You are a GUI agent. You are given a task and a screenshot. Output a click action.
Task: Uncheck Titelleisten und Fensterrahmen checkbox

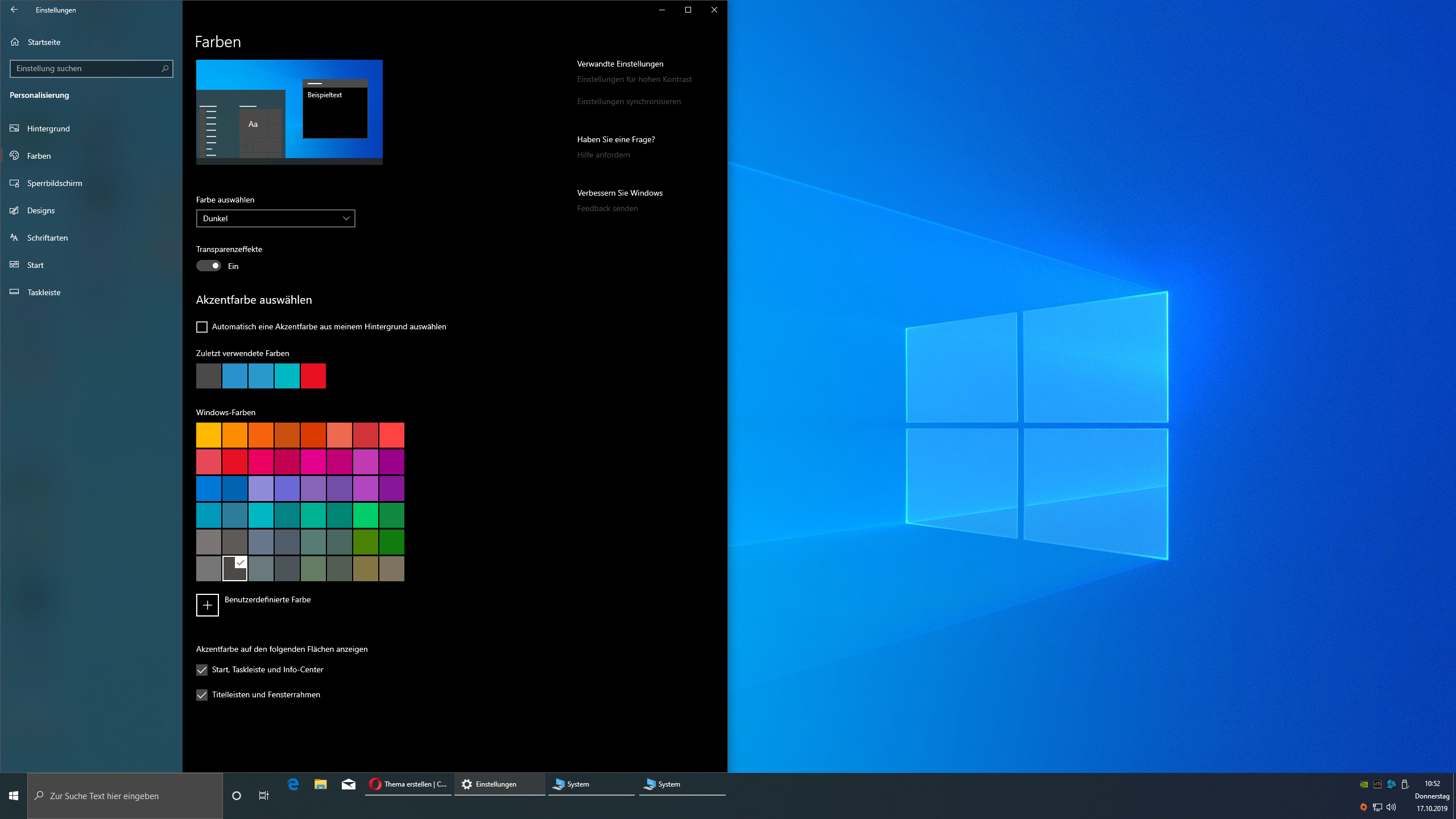point(202,695)
